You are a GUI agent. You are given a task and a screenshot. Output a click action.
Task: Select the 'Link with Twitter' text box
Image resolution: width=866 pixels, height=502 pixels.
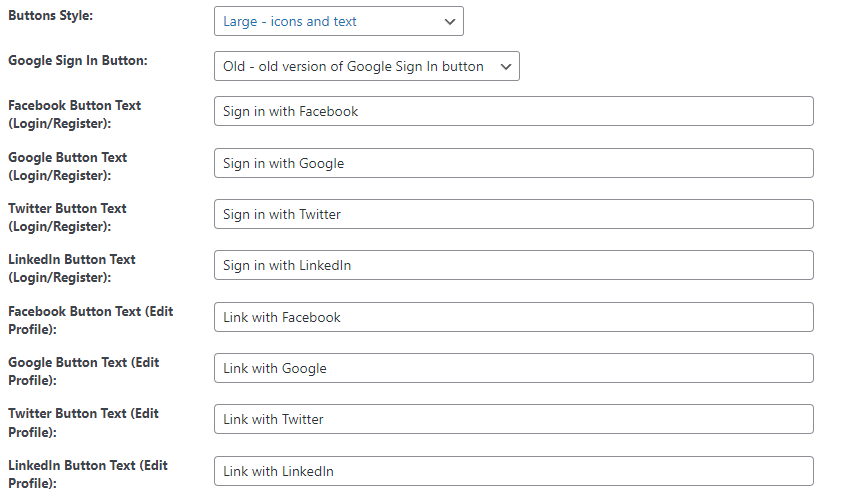[514, 419]
